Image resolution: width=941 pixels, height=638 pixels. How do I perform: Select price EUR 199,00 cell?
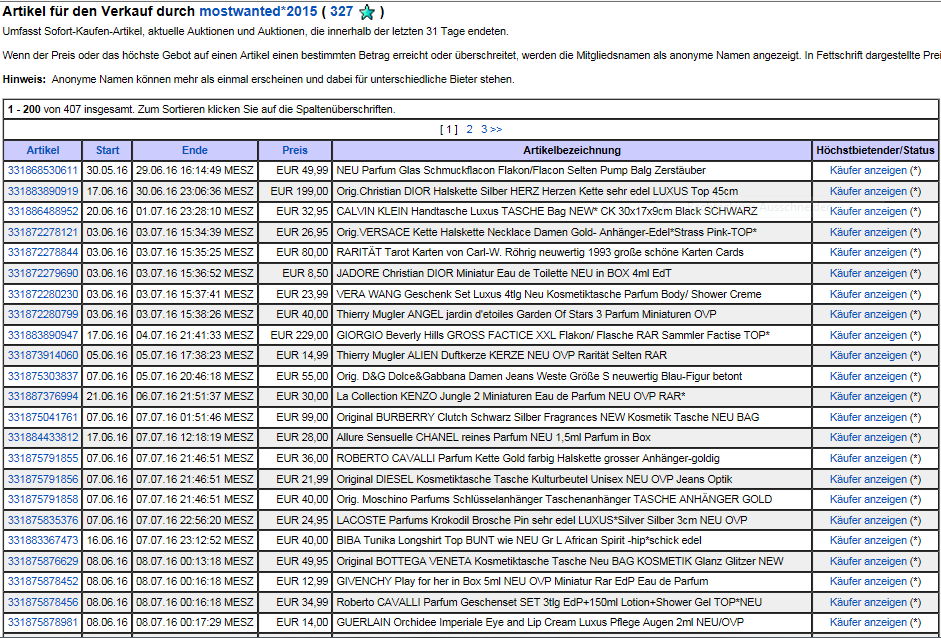pyautogui.click(x=295, y=191)
